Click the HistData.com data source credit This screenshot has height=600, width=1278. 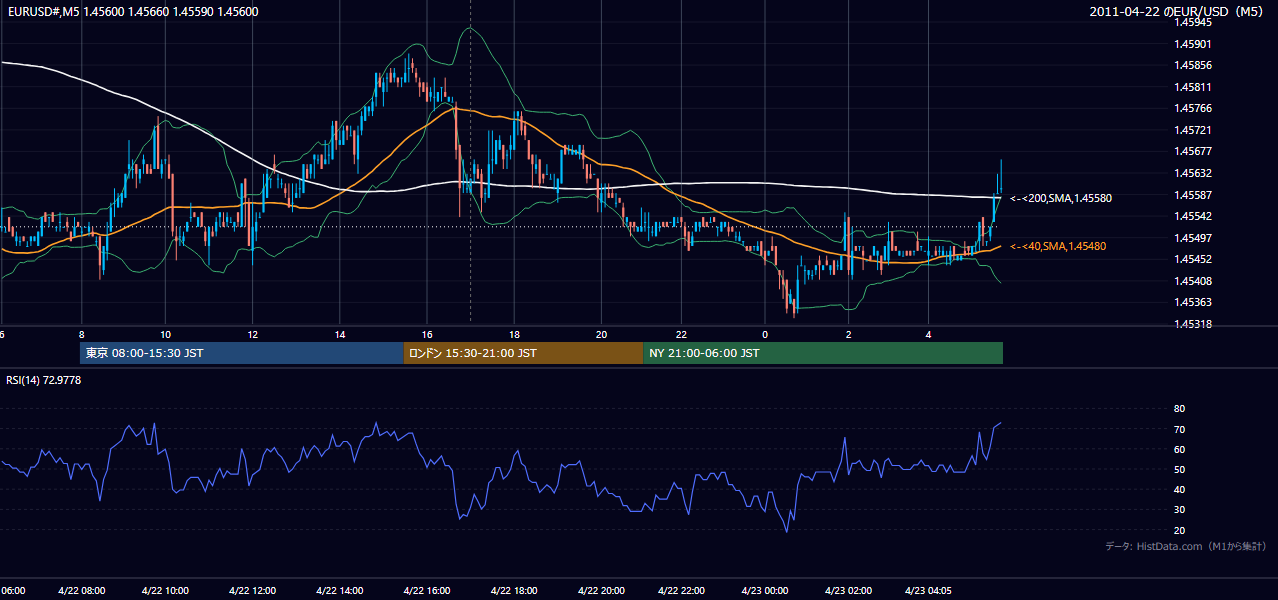(1186, 546)
